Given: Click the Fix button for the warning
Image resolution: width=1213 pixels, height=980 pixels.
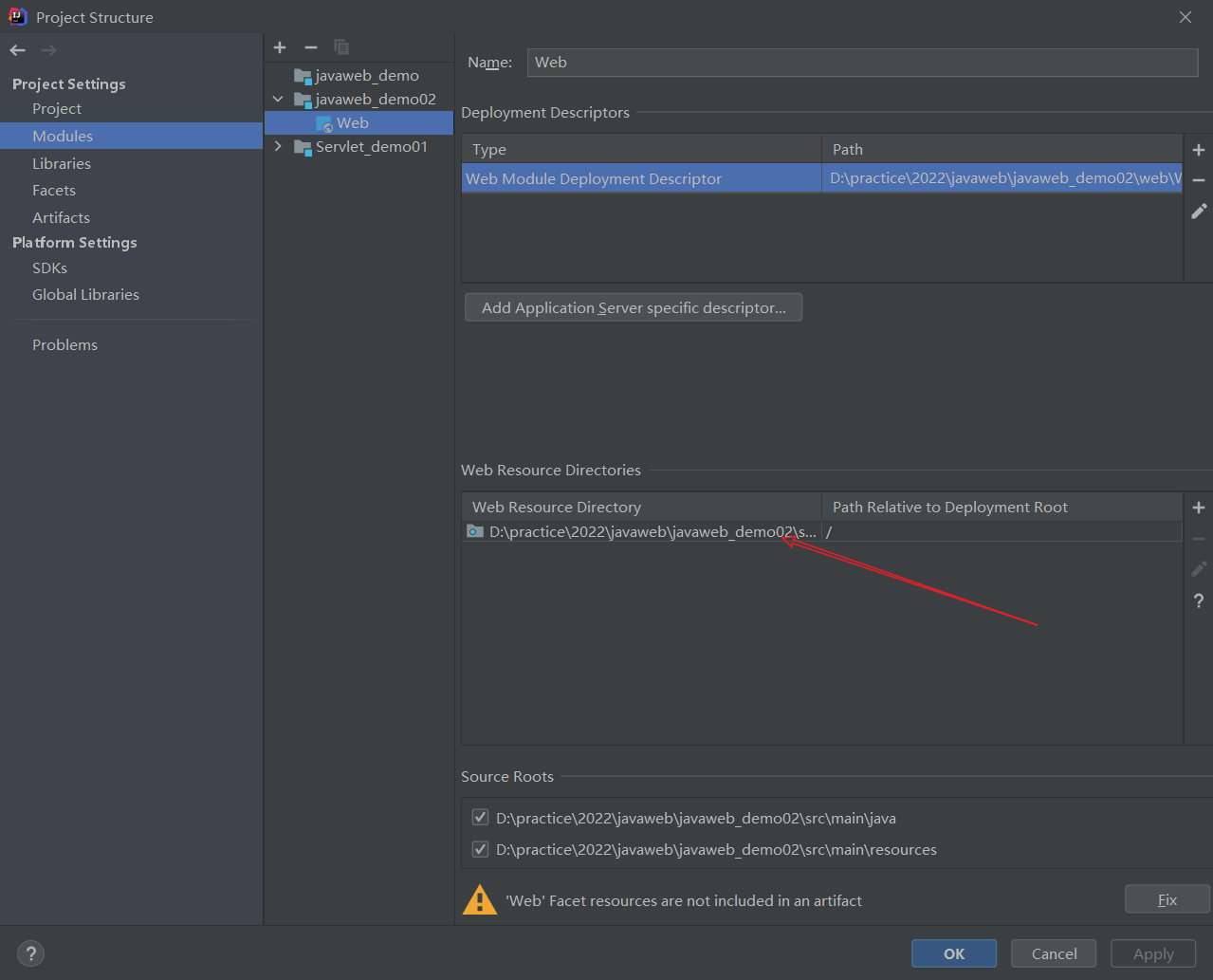Looking at the screenshot, I should click(x=1167, y=899).
